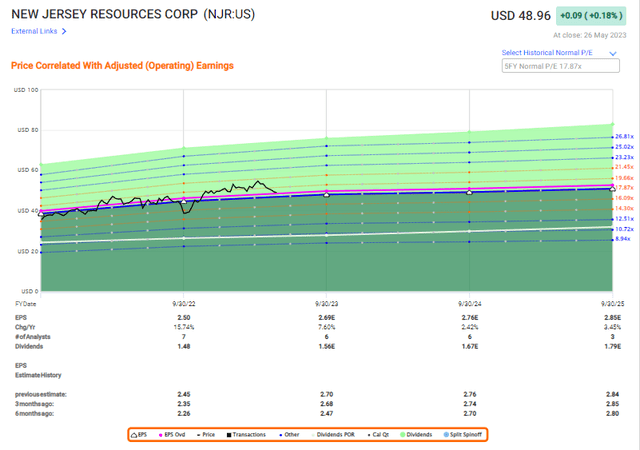Click the previous estimate value 2.84
This screenshot has height=450, width=640.
(612, 394)
